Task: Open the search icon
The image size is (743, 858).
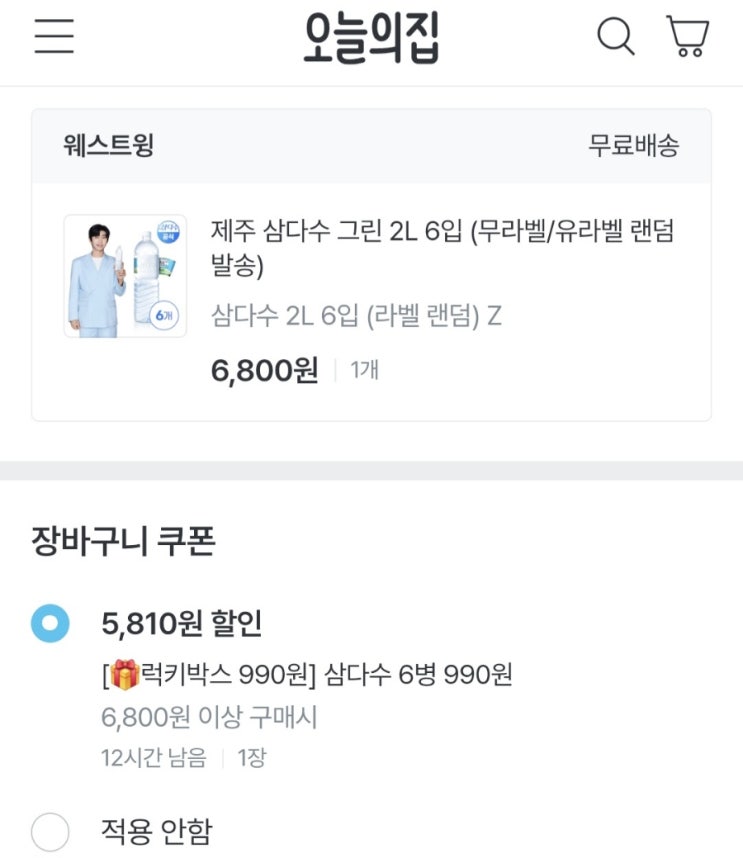Action: coord(615,37)
